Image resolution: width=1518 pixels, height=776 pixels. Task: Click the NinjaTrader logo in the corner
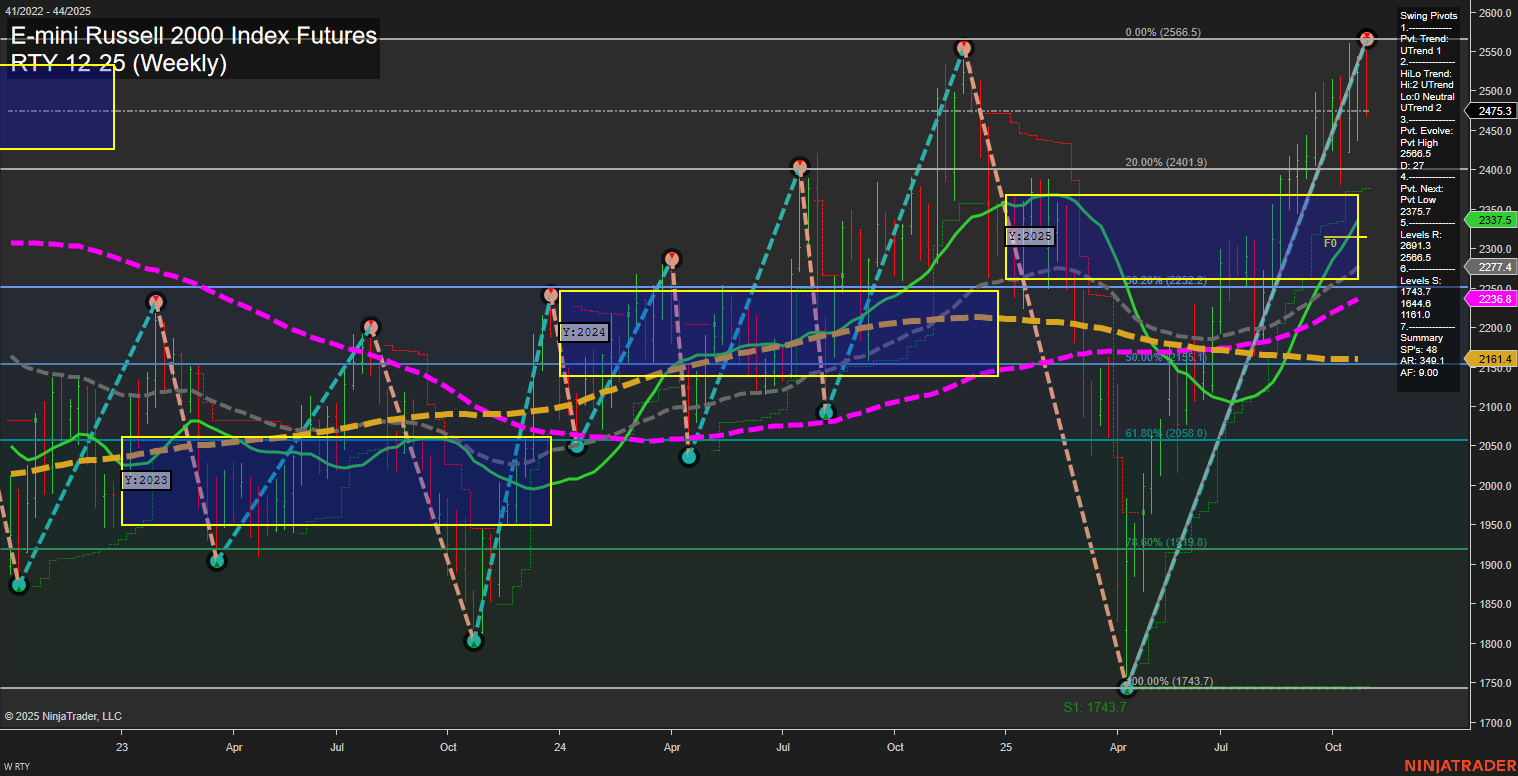1459,765
